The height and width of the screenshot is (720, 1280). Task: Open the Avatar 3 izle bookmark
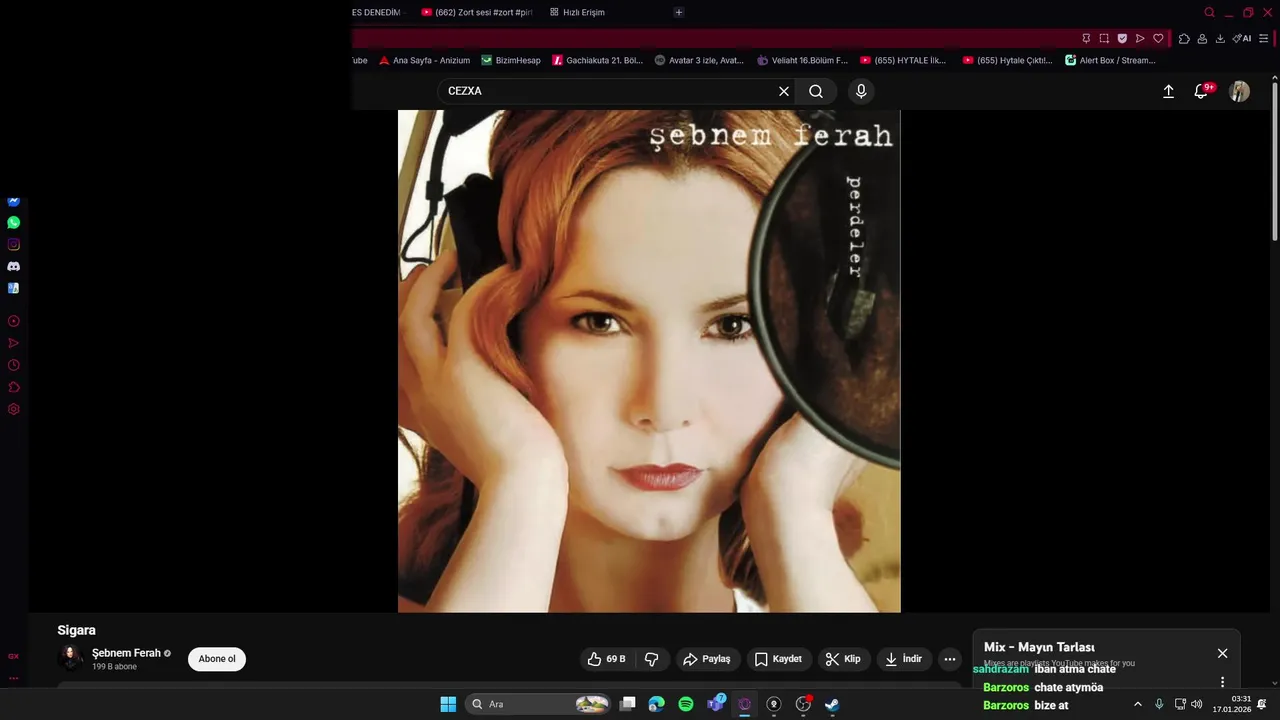[699, 60]
